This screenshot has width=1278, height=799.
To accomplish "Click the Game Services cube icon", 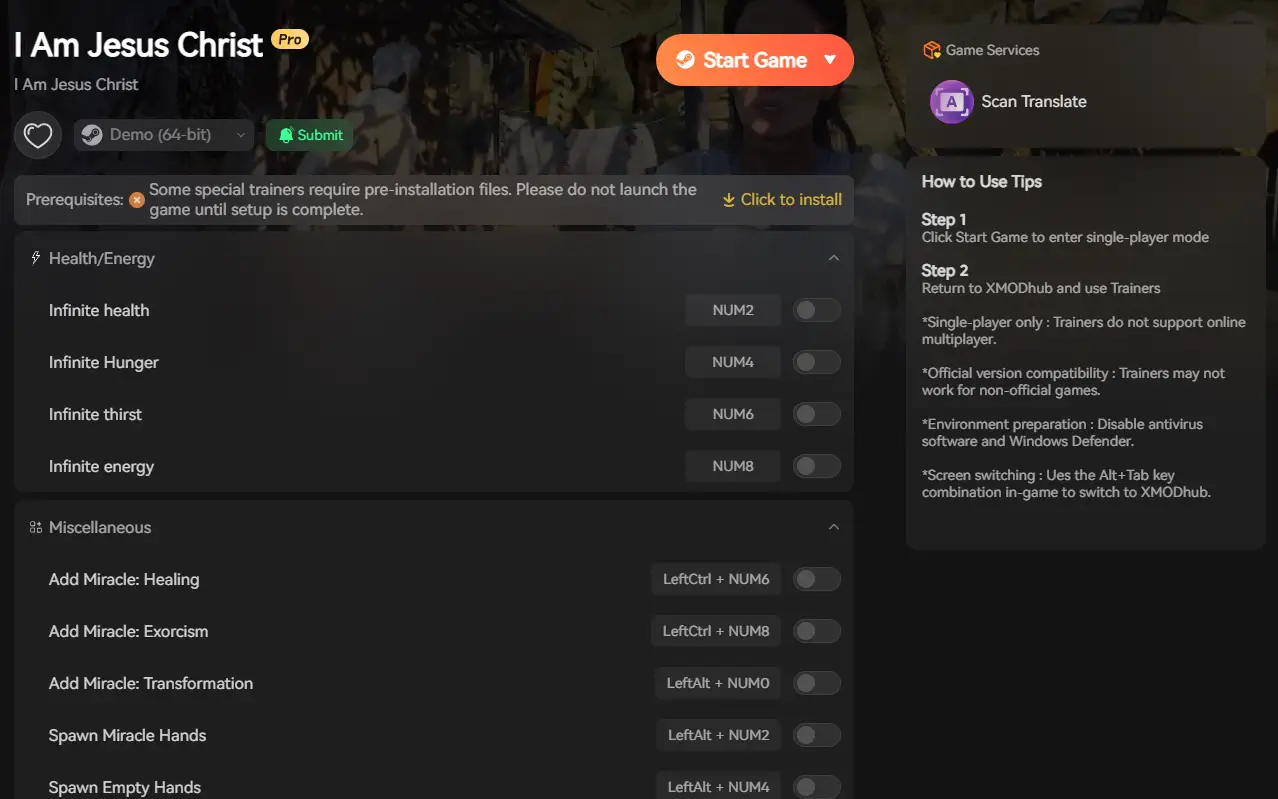I will pos(932,49).
